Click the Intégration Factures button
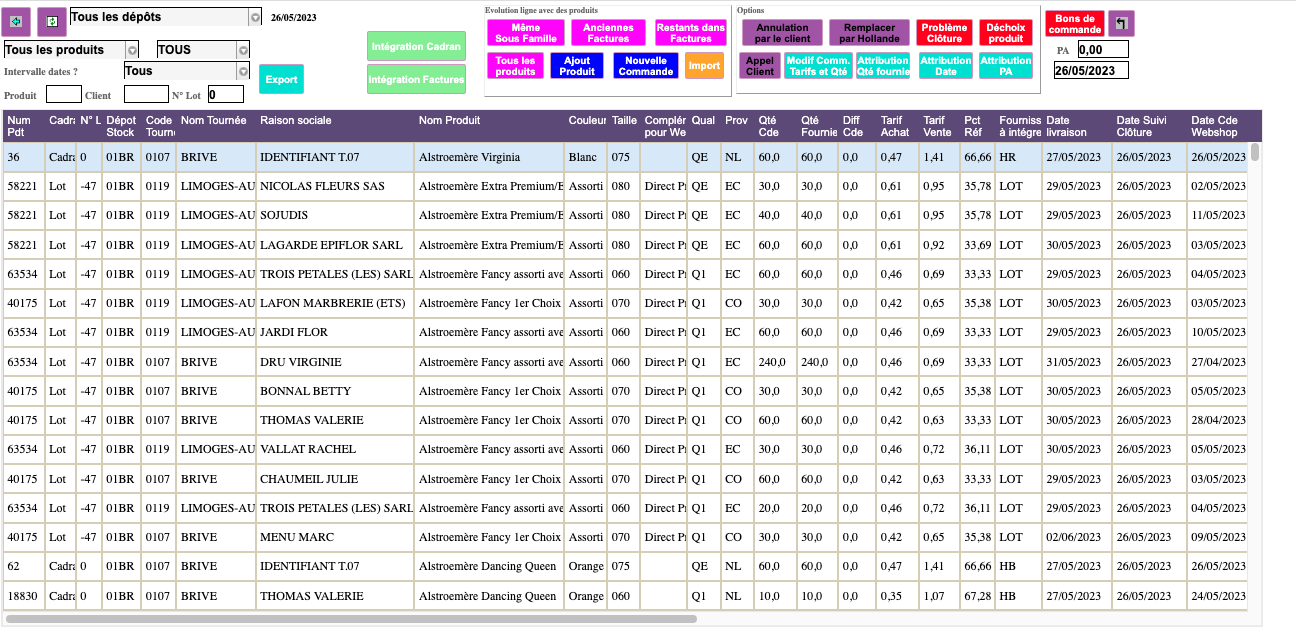 (x=416, y=79)
